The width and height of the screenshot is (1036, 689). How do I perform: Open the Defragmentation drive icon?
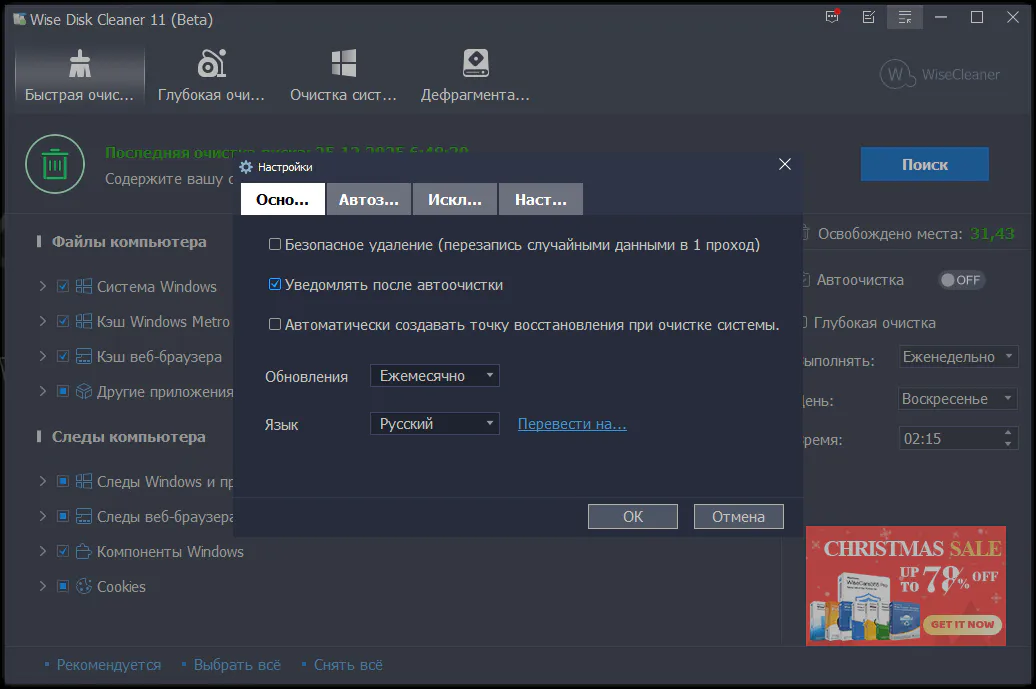point(475,65)
